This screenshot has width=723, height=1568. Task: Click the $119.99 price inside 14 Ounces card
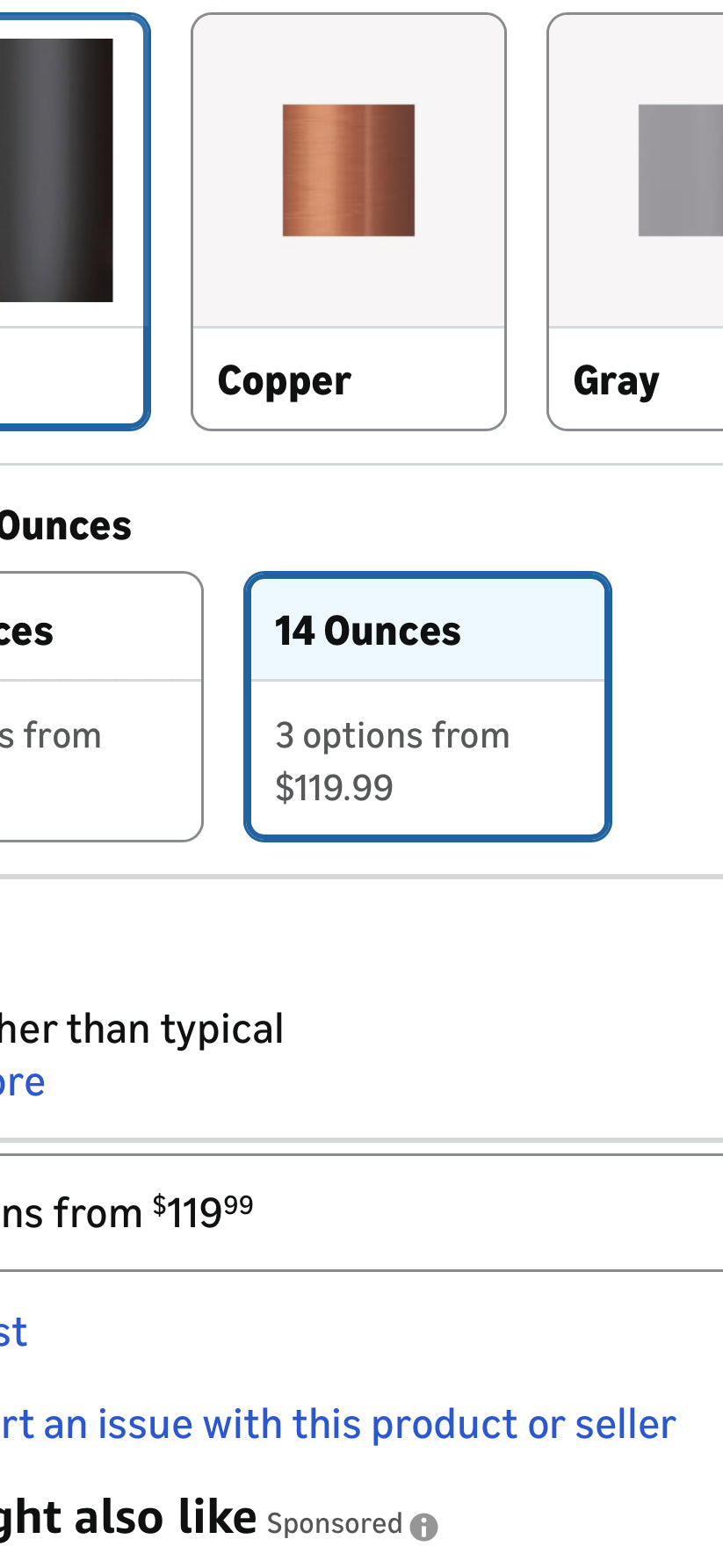pos(335,787)
